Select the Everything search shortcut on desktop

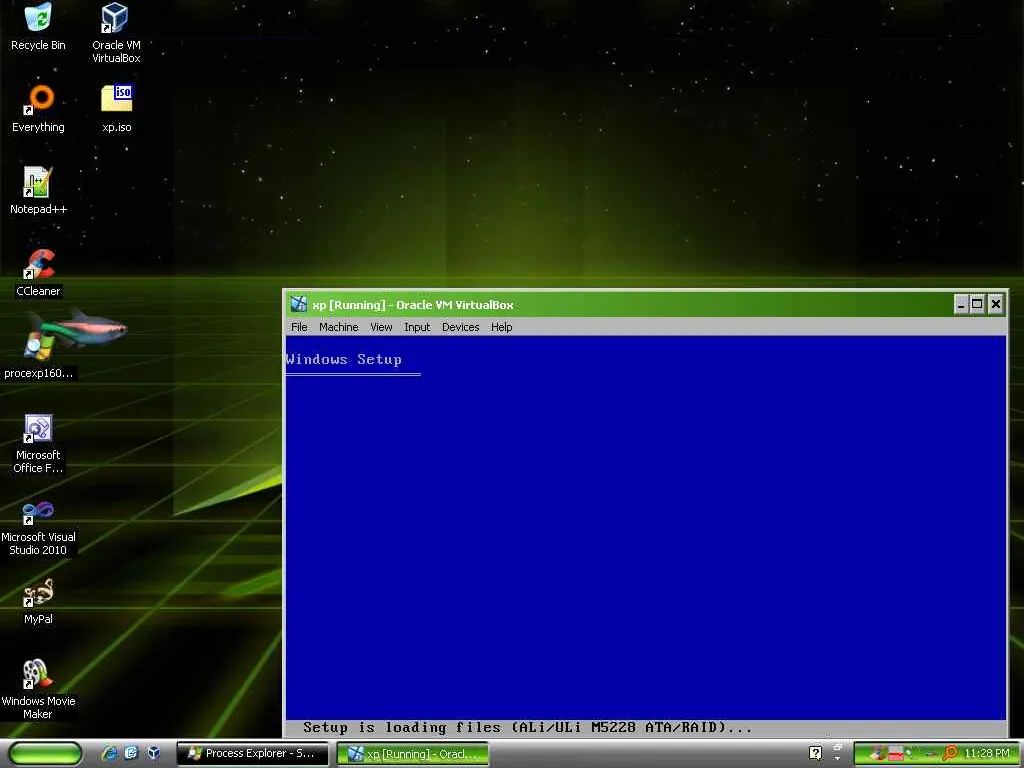38,108
